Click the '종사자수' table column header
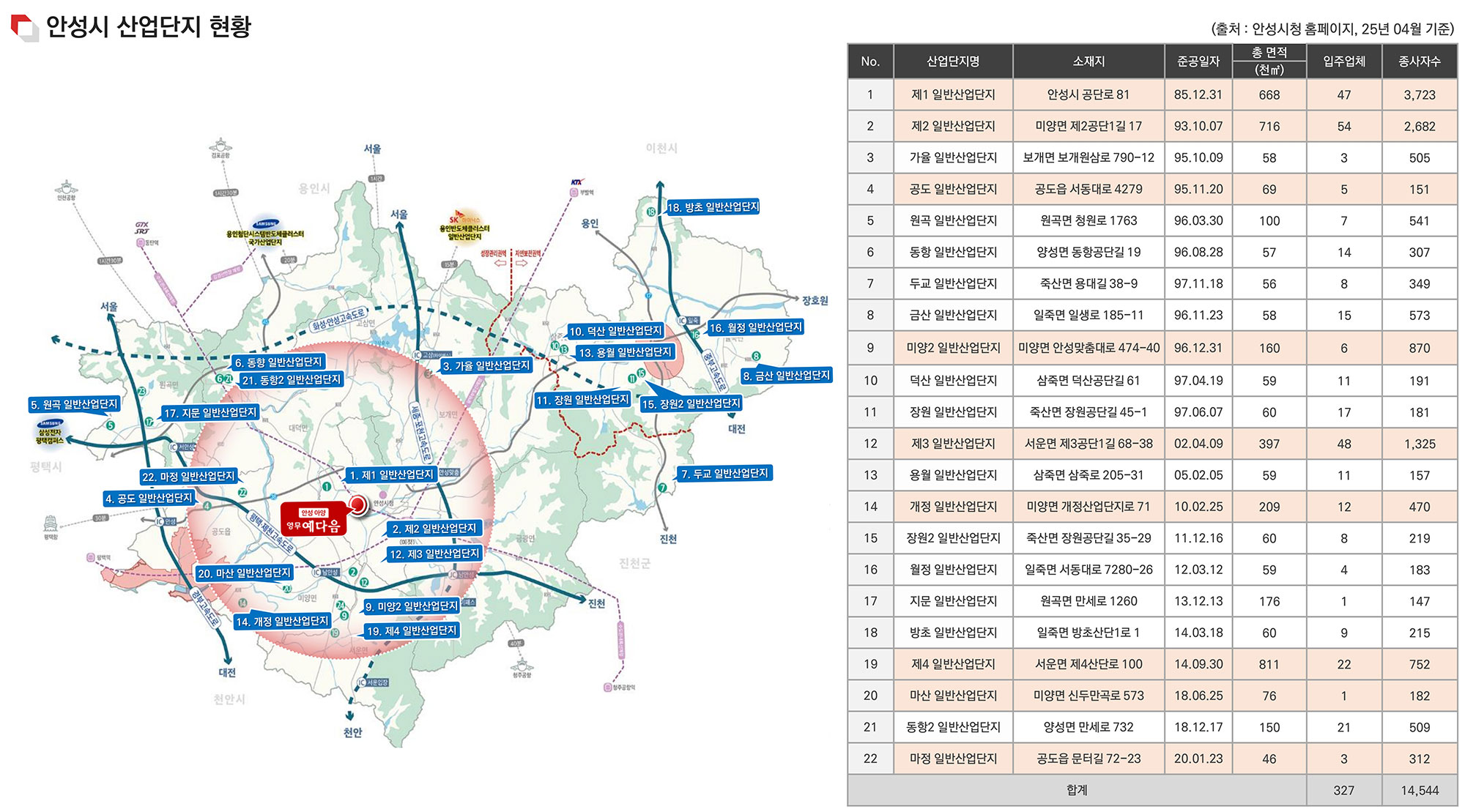 [x=1419, y=62]
